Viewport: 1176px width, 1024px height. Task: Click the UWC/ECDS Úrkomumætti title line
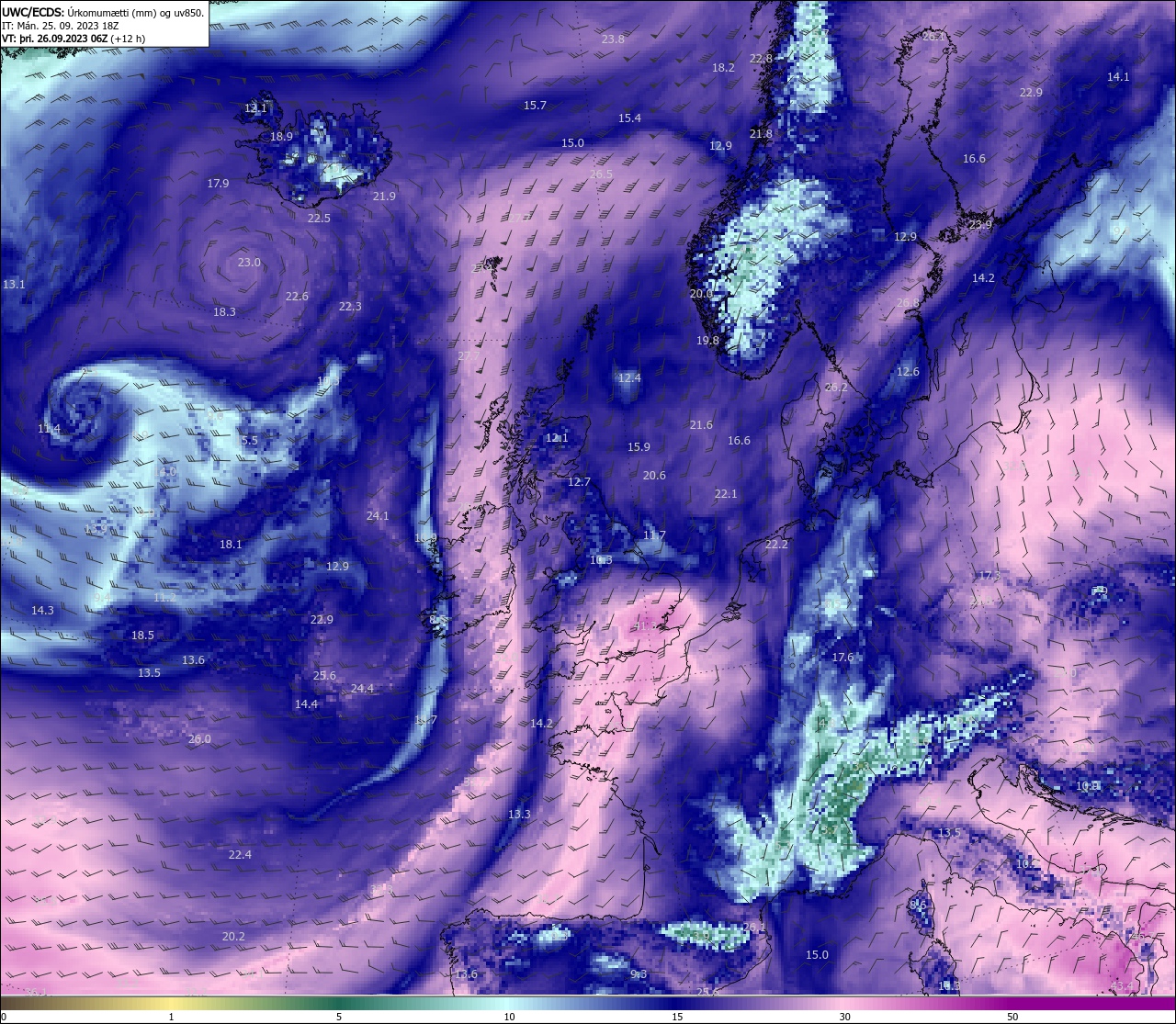point(103,13)
